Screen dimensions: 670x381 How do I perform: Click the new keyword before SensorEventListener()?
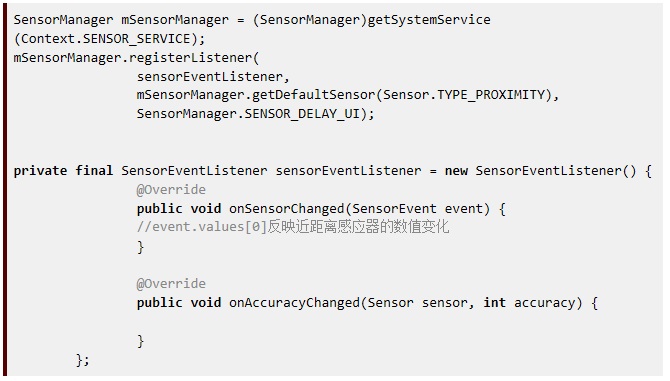pos(456,171)
